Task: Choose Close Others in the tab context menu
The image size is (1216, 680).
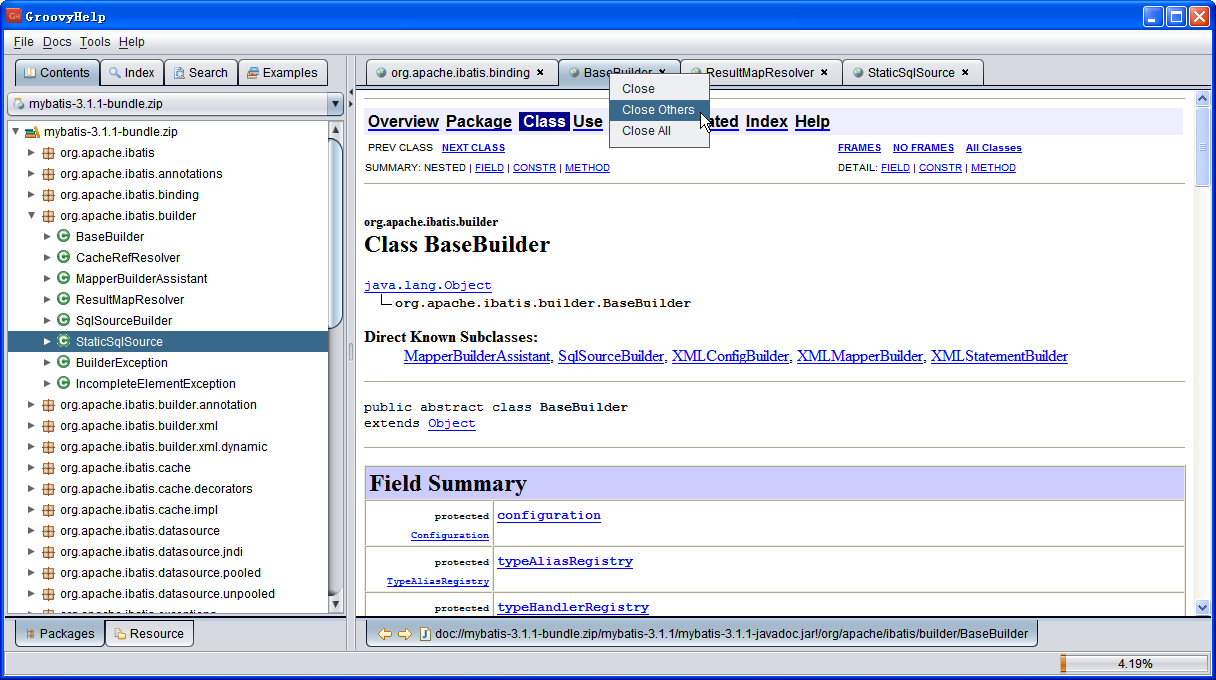Action: [x=658, y=110]
